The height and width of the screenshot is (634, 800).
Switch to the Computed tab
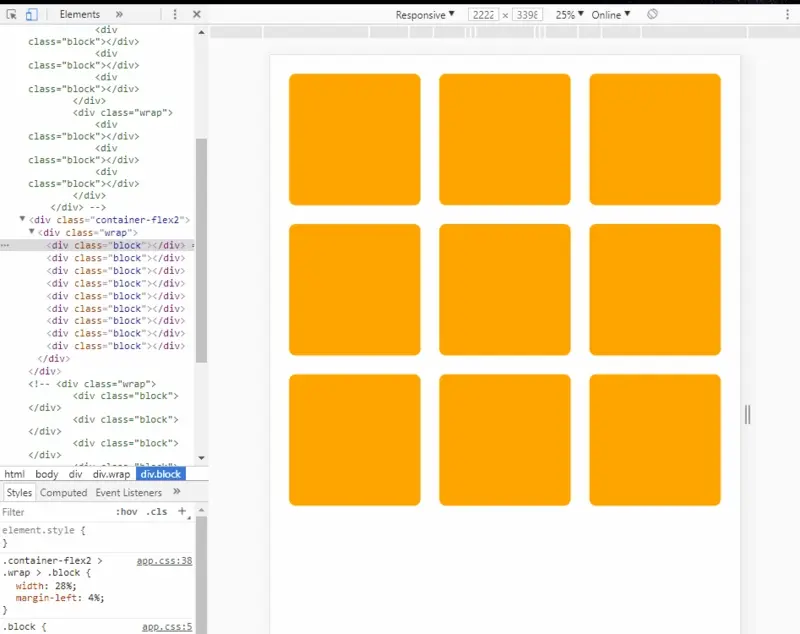point(63,493)
